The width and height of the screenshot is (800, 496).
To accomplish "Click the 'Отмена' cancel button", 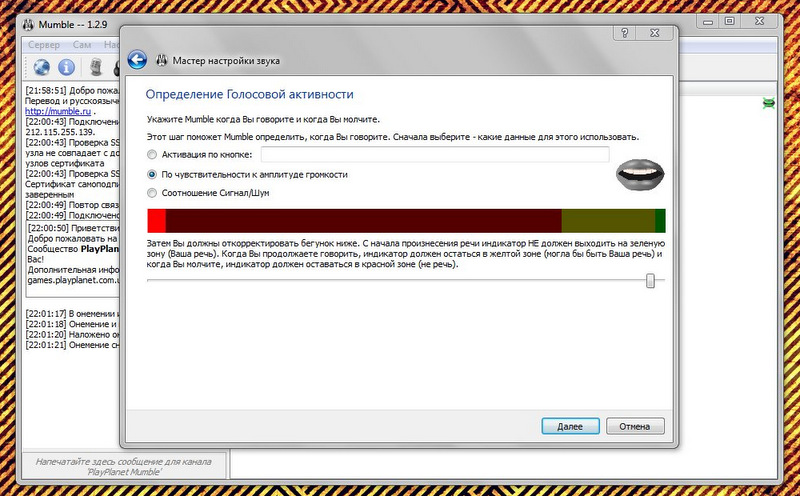I will (x=635, y=426).
